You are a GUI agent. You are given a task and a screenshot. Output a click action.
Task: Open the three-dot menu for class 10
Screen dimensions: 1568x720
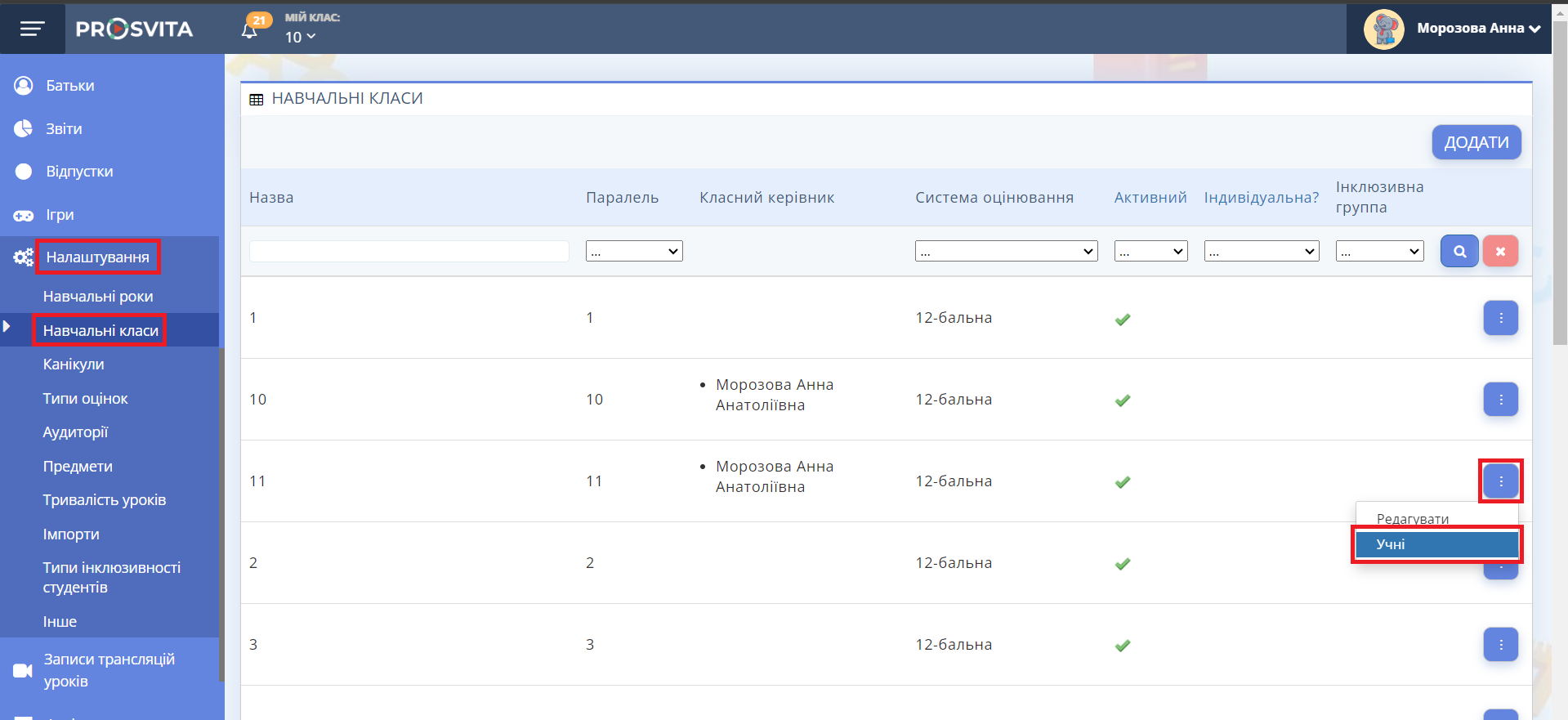[x=1500, y=400]
